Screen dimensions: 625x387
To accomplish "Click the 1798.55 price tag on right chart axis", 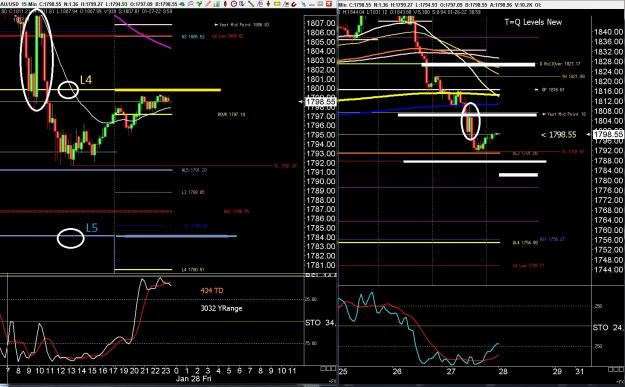I will [608, 135].
